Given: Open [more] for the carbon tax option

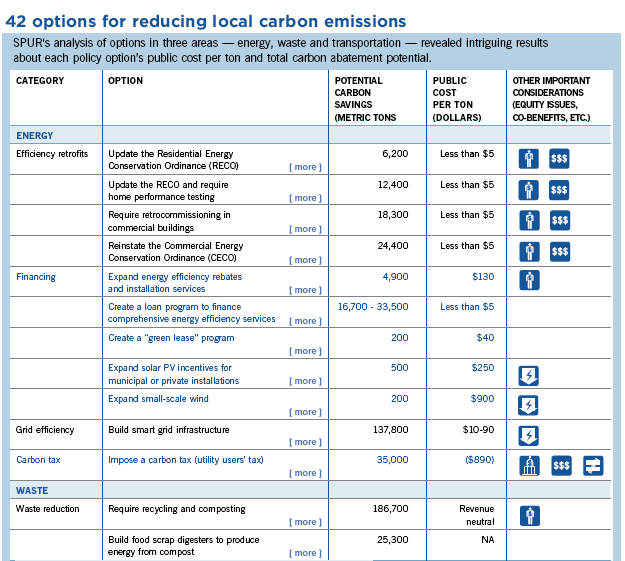Looking at the screenshot, I should tap(305, 473).
